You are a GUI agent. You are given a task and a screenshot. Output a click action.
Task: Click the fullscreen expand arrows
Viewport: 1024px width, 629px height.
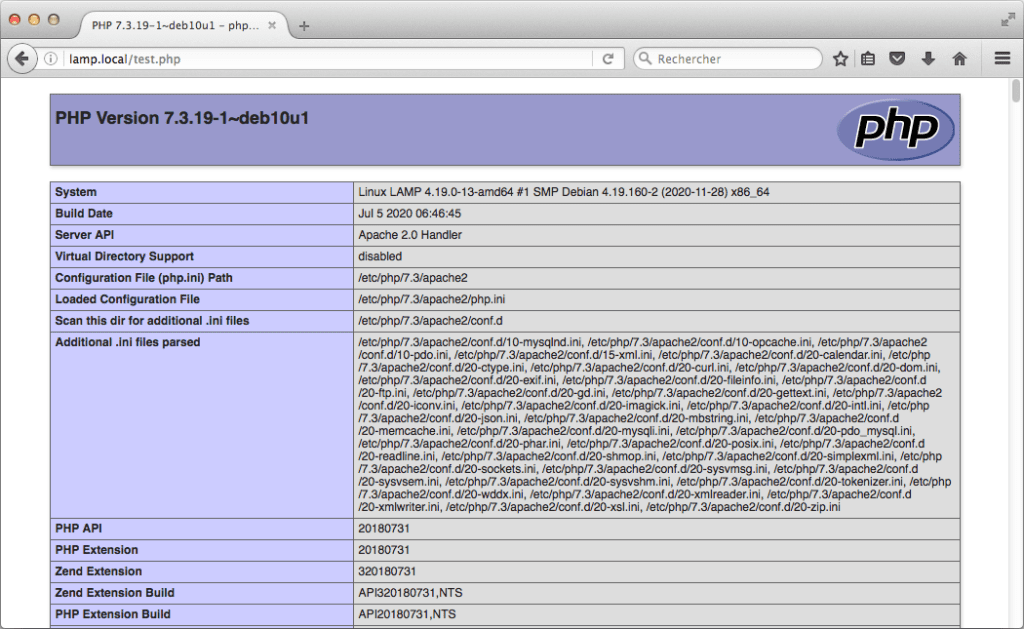tap(1008, 18)
